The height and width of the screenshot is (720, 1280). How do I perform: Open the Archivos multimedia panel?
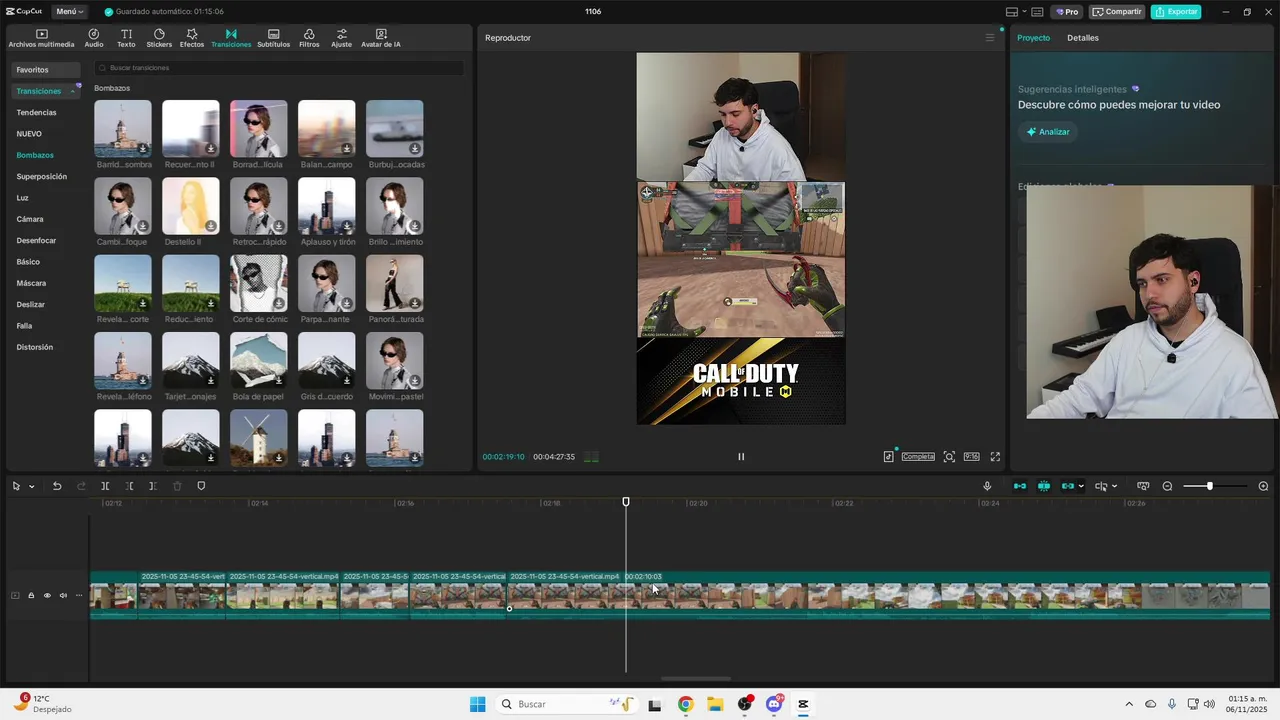[x=41, y=38]
